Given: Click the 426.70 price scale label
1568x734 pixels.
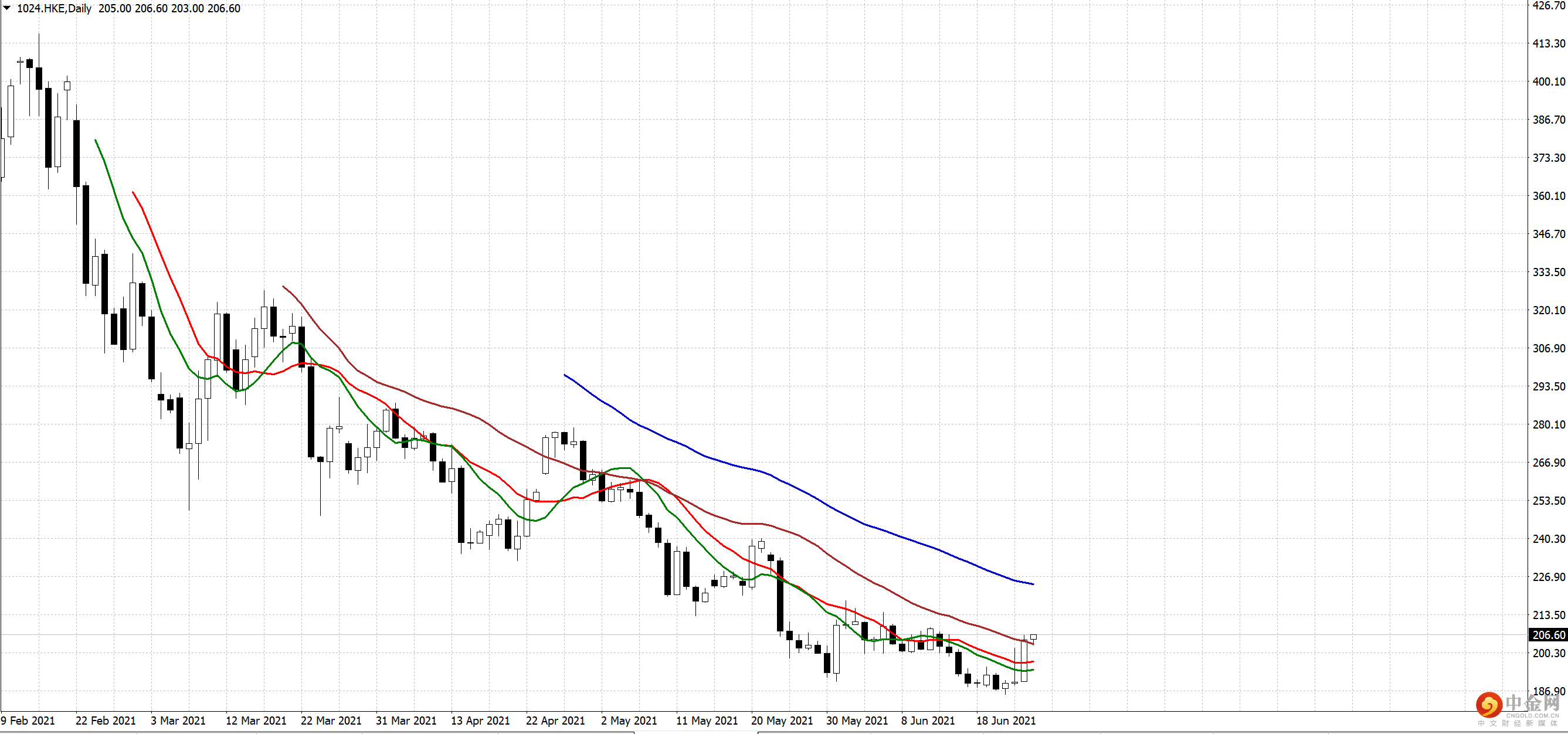Looking at the screenshot, I should click(x=1548, y=5).
